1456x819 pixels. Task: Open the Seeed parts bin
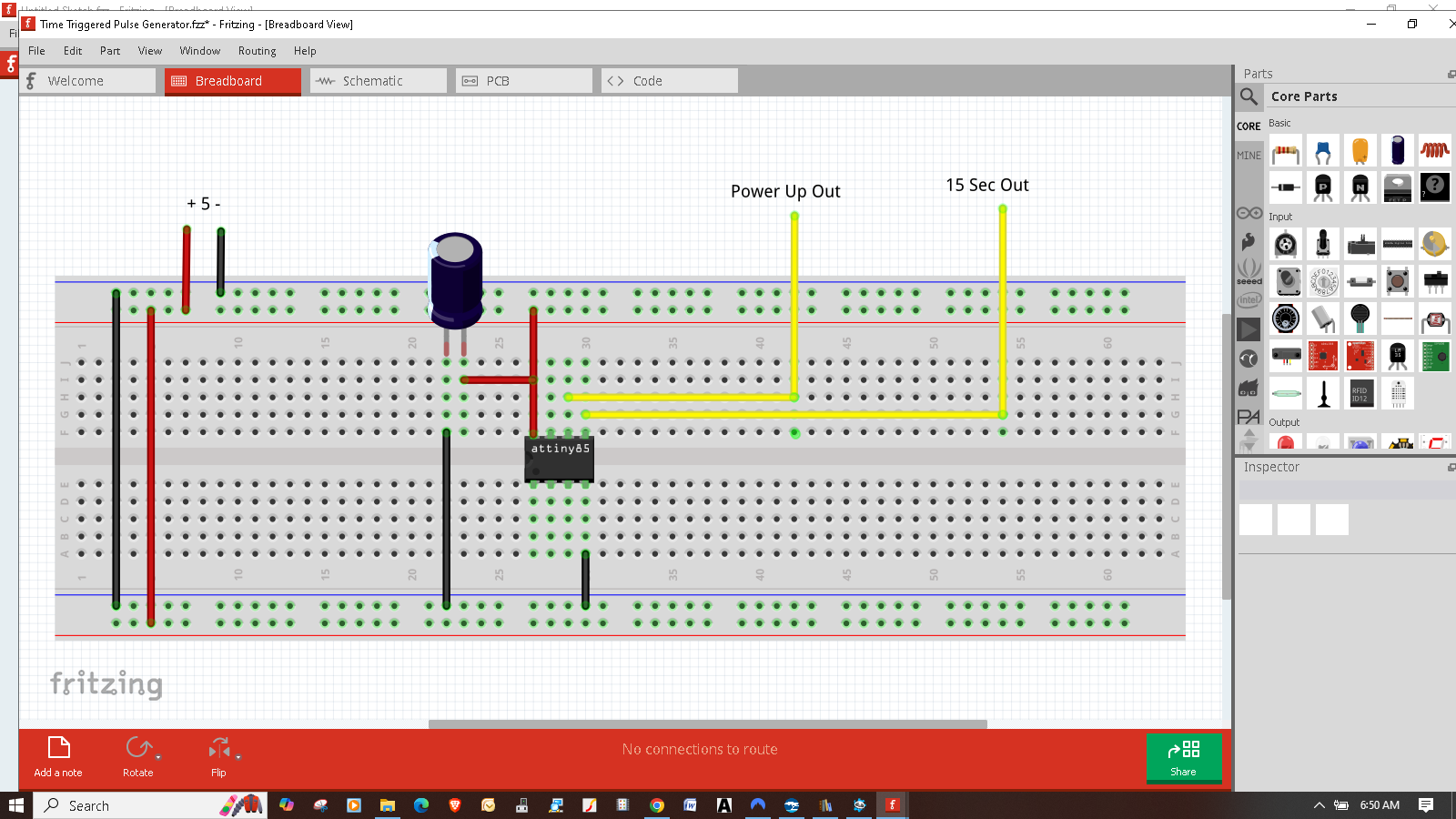[1249, 271]
